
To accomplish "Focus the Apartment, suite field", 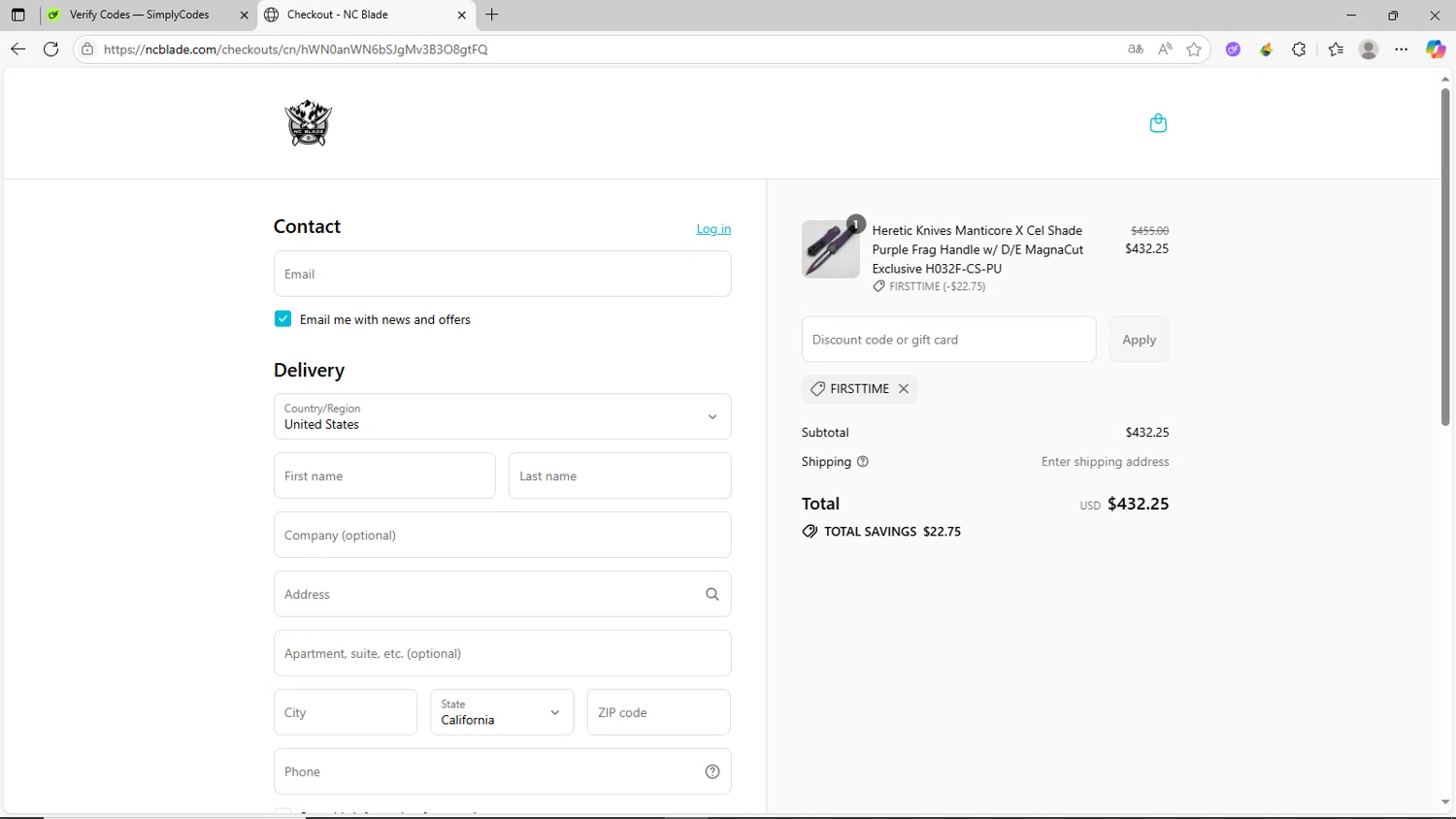I will pyautogui.click(x=502, y=653).
